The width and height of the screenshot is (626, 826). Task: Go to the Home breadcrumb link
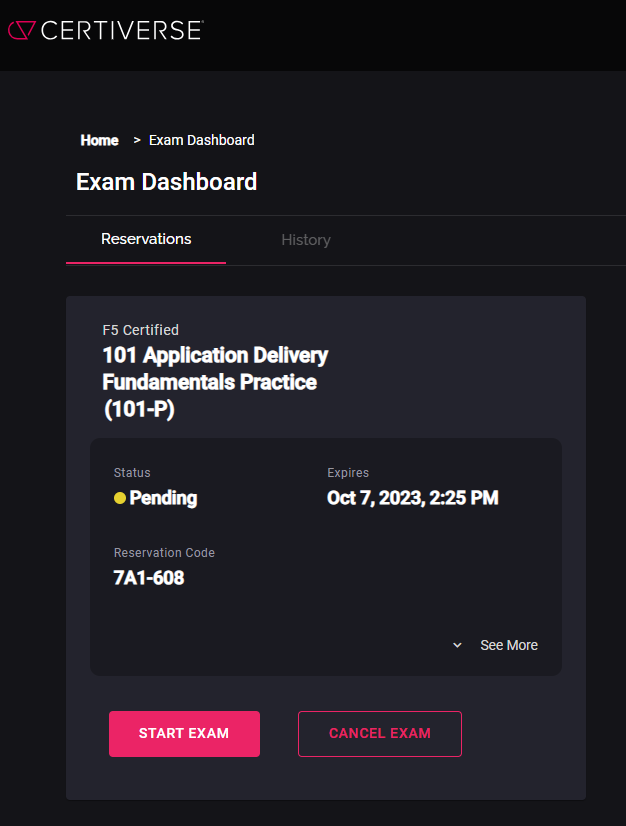99,140
